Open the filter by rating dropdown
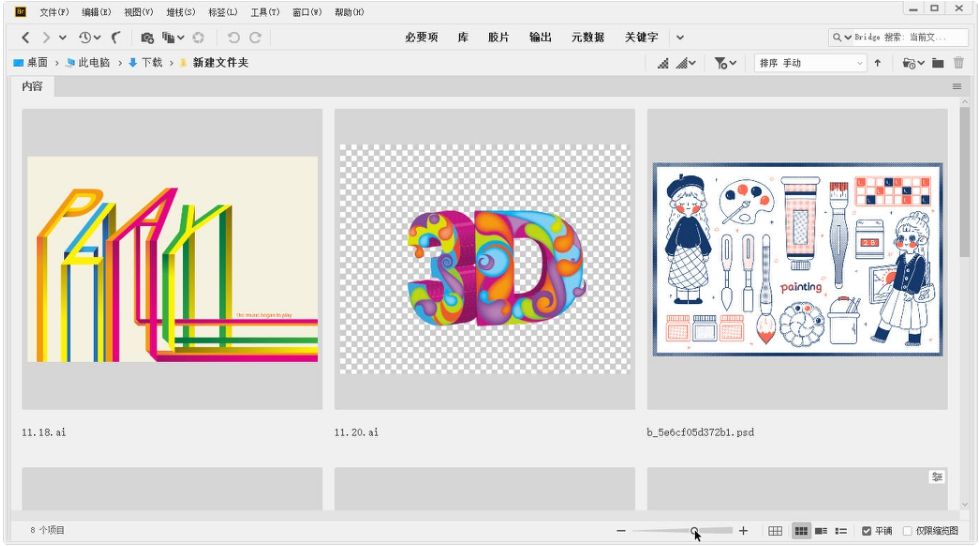 click(x=726, y=63)
